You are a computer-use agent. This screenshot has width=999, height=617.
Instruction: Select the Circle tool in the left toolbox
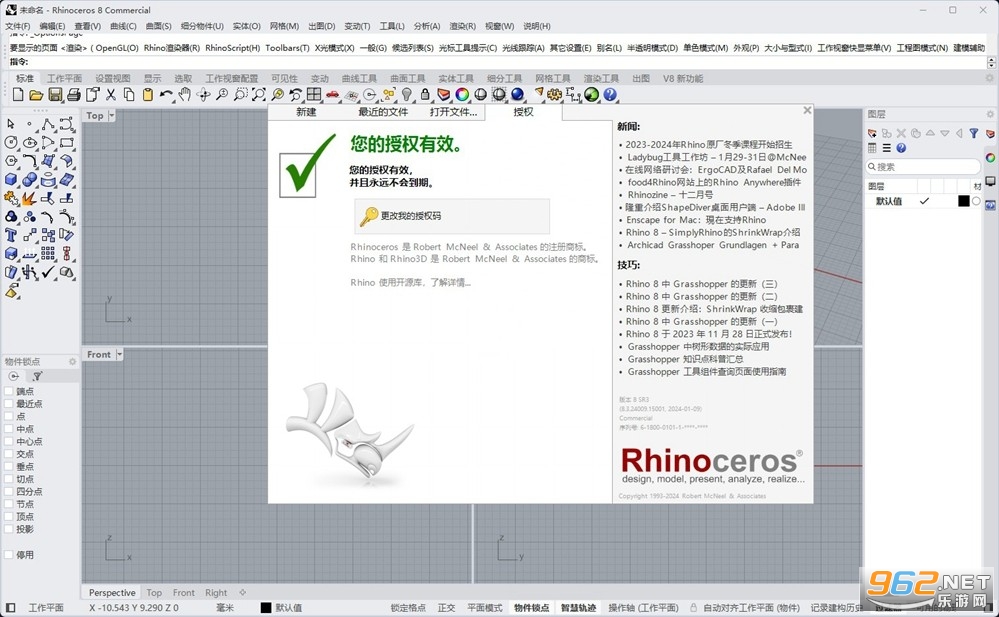(x=11, y=142)
